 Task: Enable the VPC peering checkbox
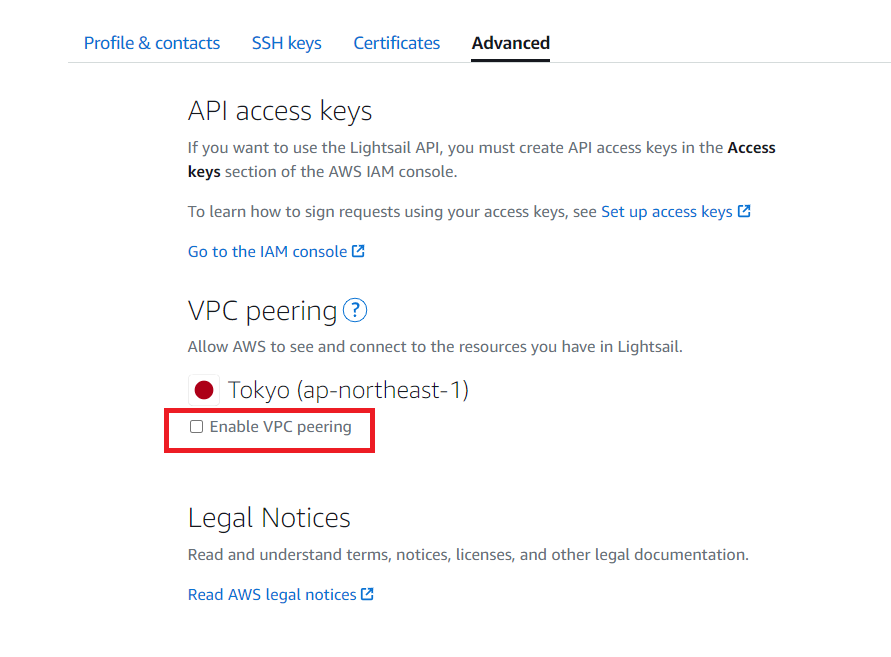coord(196,426)
